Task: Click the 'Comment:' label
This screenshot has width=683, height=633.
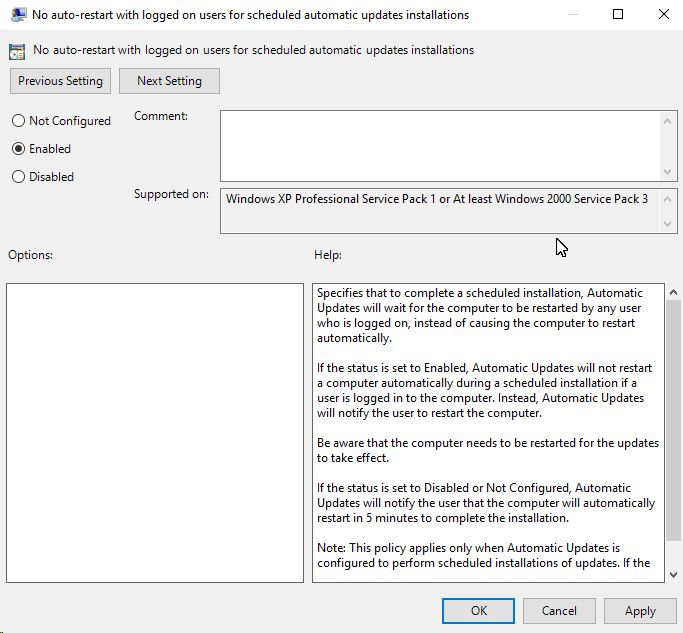Action: pos(161,116)
